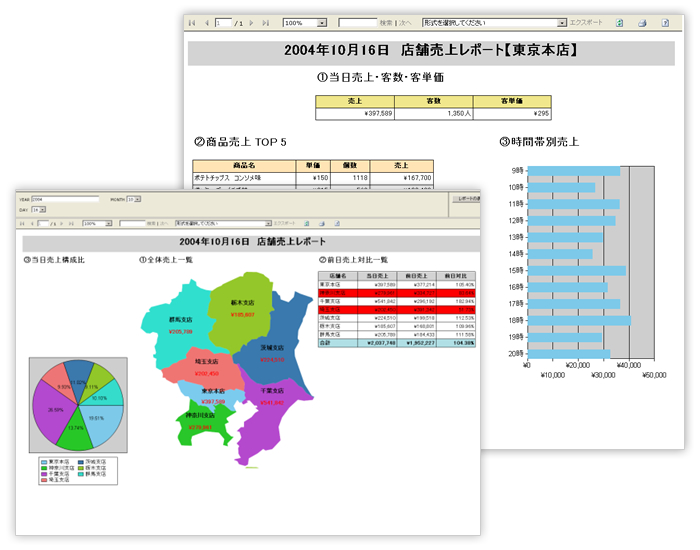Click the print icon in front report toolbar
The image size is (700, 550).
click(x=322, y=224)
